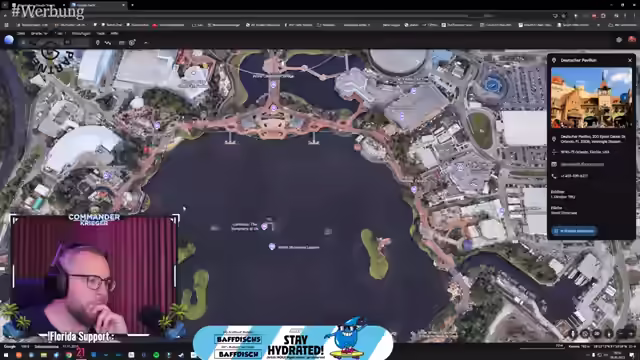The height and width of the screenshot is (360, 640).
Task: Open the Hilfe menu
Action: [x=115, y=33]
